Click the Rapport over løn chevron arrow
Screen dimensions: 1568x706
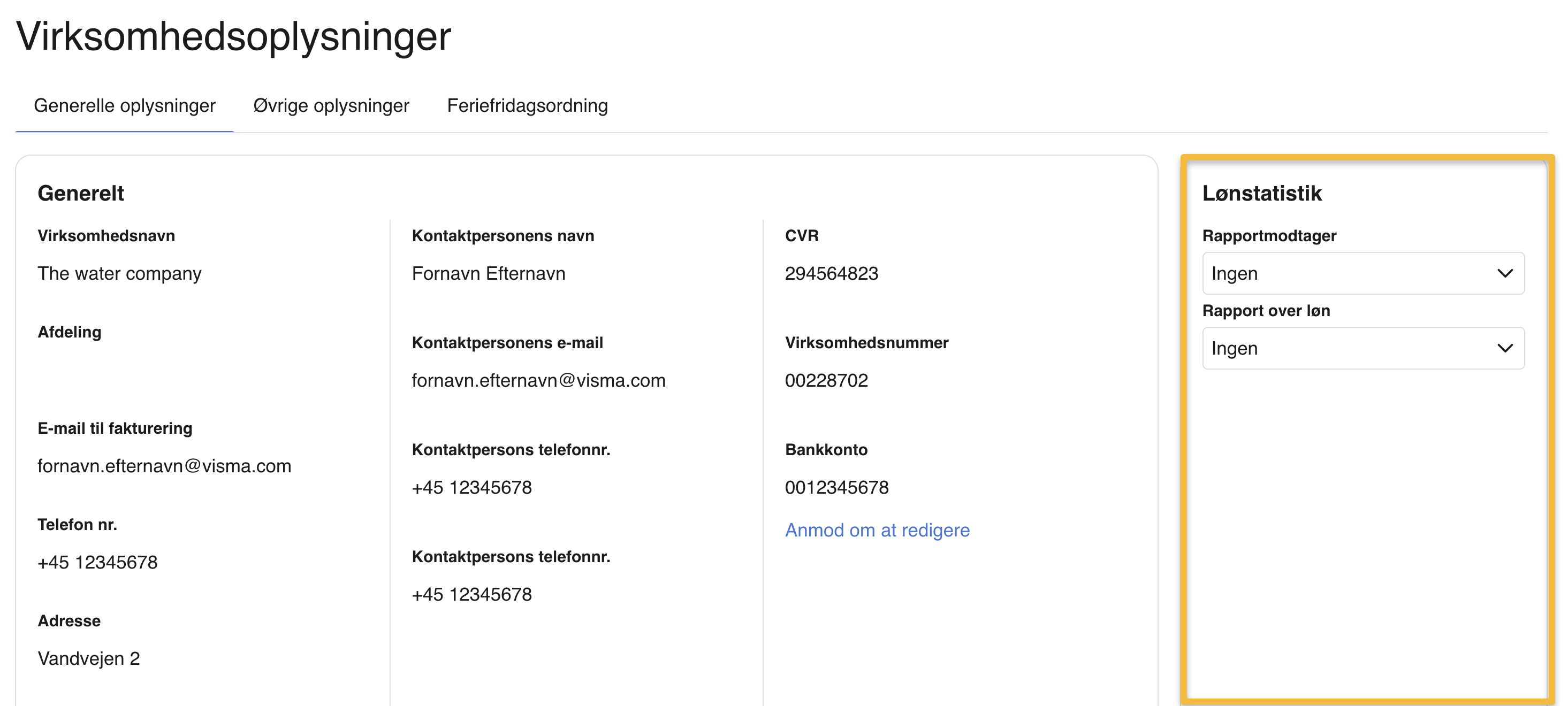click(1505, 348)
